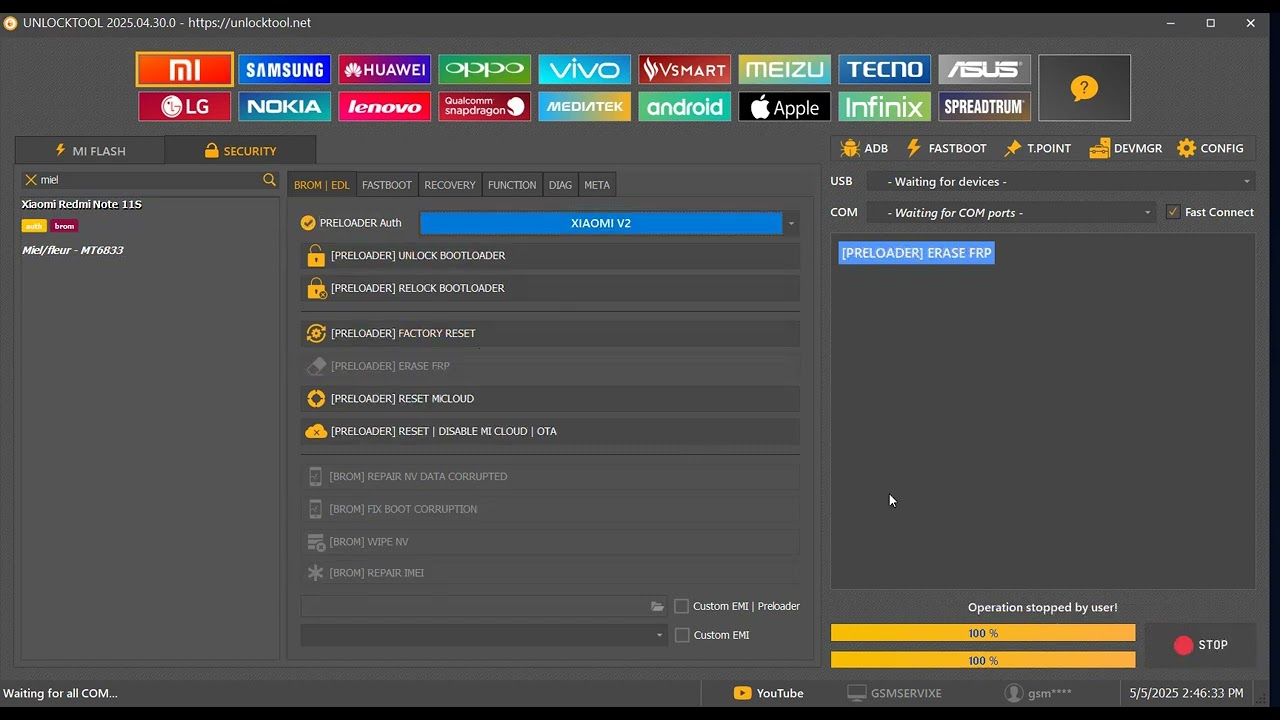Image resolution: width=1280 pixels, height=720 pixels.
Task: Open the ASUS brand section
Action: tap(985, 69)
